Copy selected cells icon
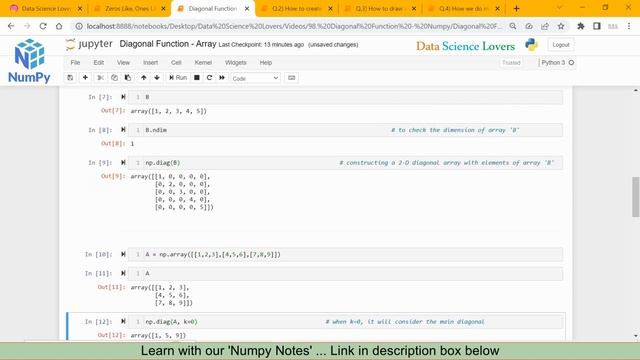640x360 pixels. (114, 78)
